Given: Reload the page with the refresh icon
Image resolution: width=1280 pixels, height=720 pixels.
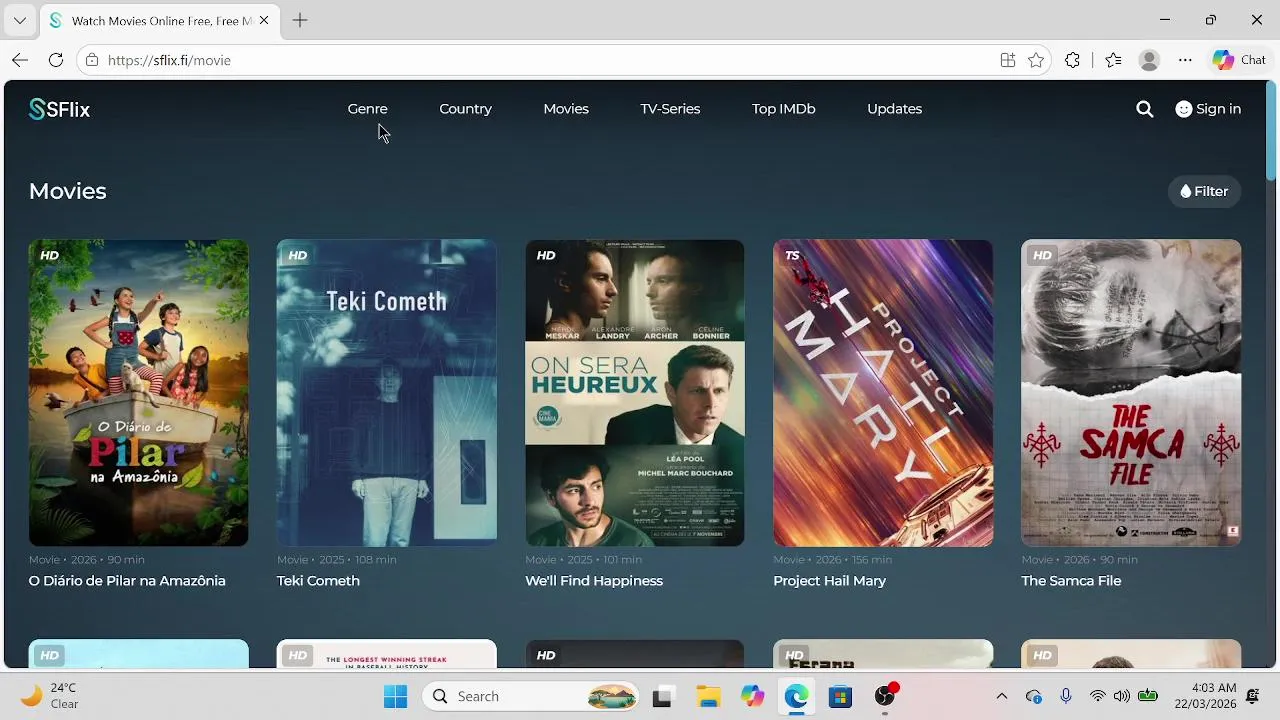Looking at the screenshot, I should (x=56, y=60).
